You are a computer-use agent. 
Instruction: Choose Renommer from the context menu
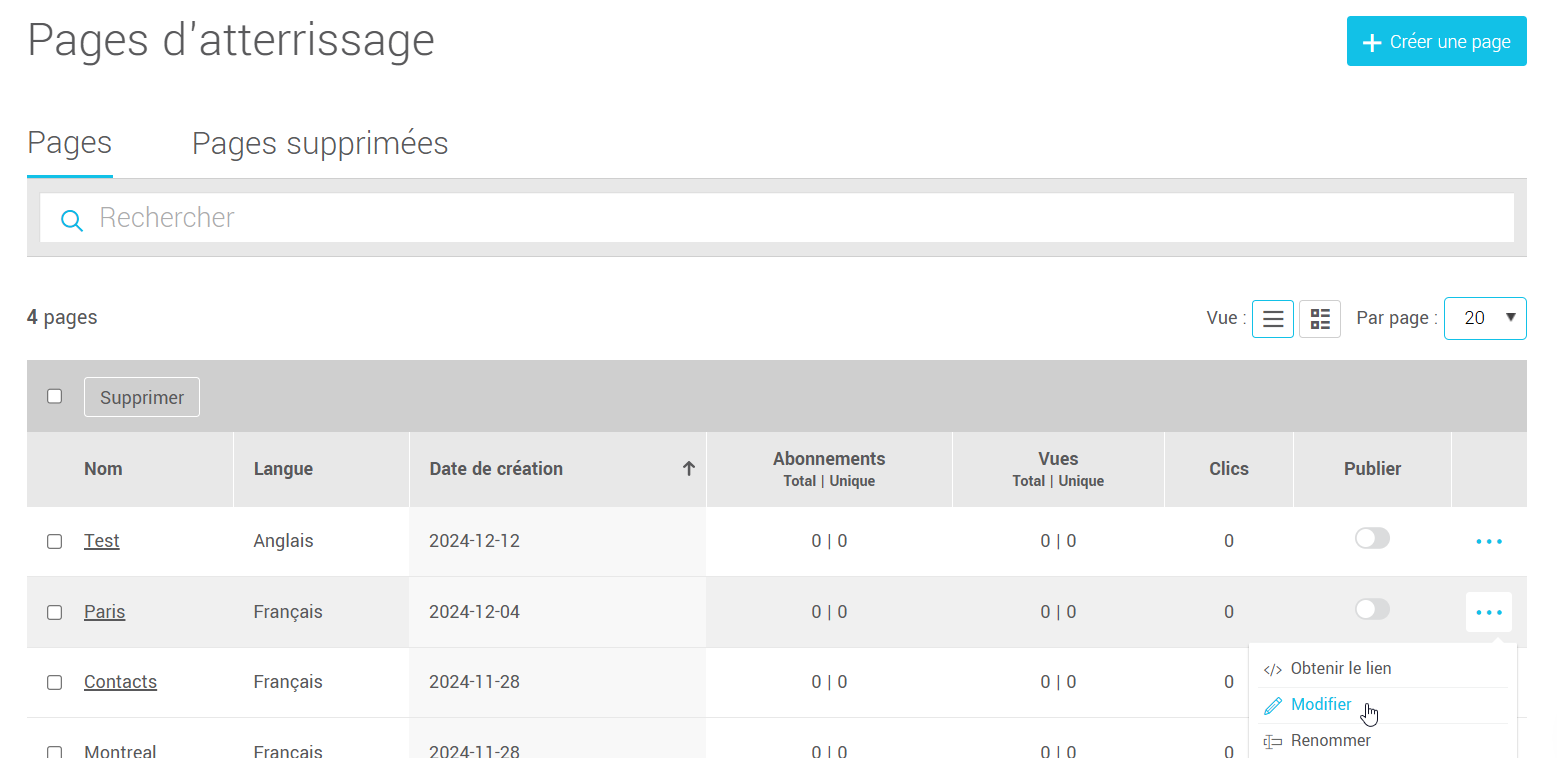pos(1330,741)
